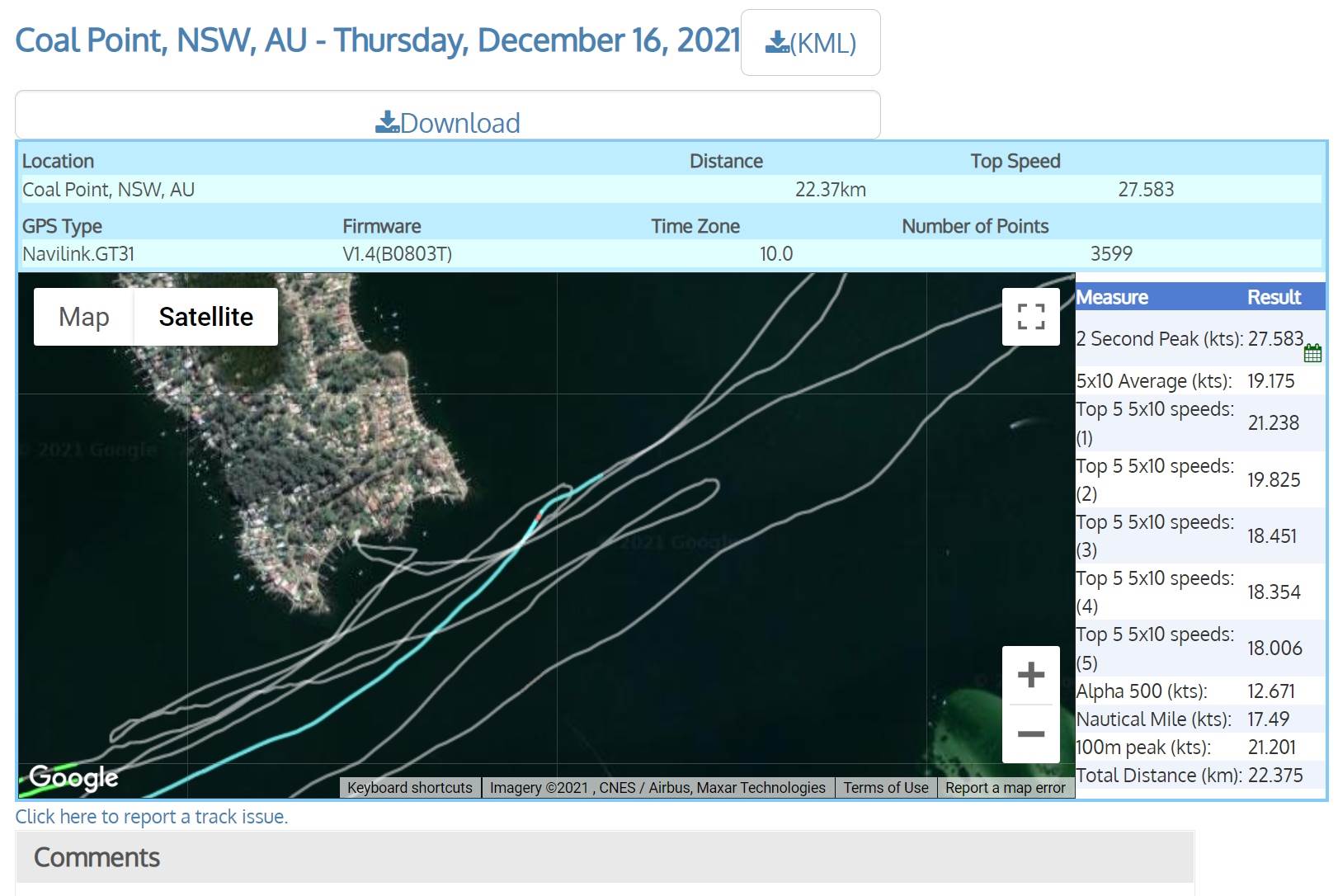The height and width of the screenshot is (896, 1338).
Task: Click Report a map error
Action: pos(1005,788)
